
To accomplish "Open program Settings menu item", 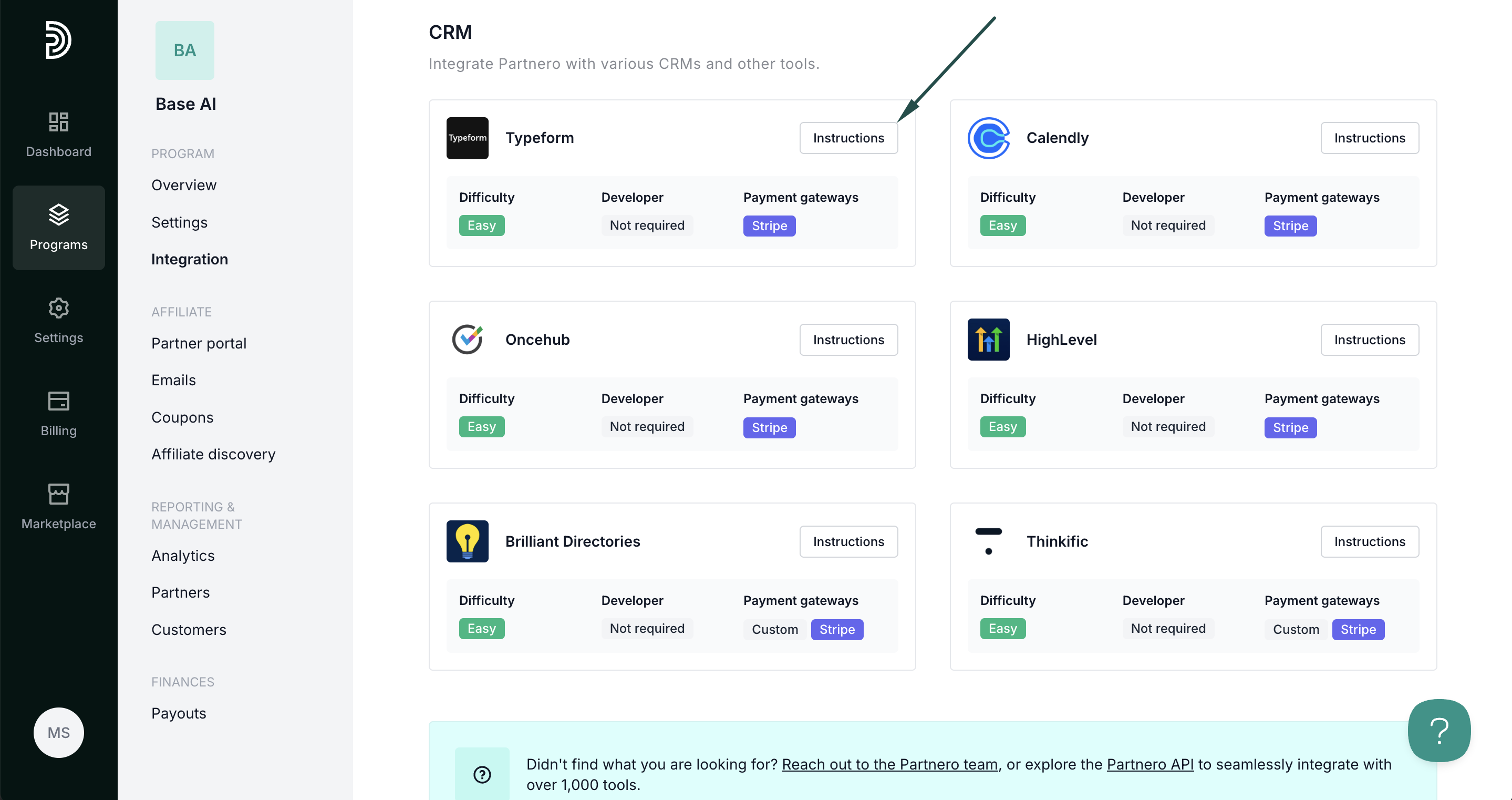I will click(179, 222).
